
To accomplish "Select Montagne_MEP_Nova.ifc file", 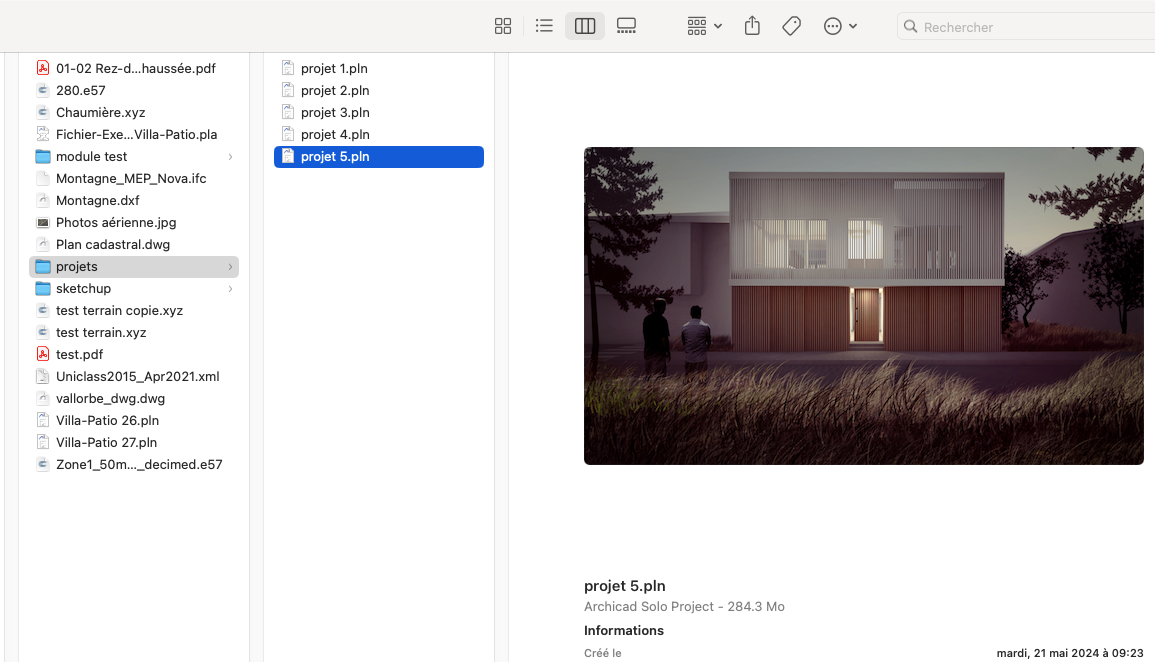I will pos(134,178).
